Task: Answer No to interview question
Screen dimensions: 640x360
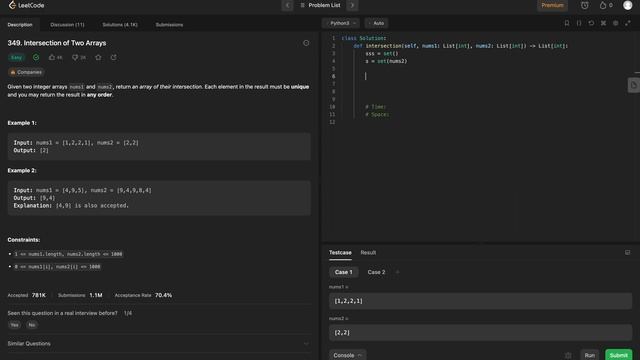Action: (32, 325)
